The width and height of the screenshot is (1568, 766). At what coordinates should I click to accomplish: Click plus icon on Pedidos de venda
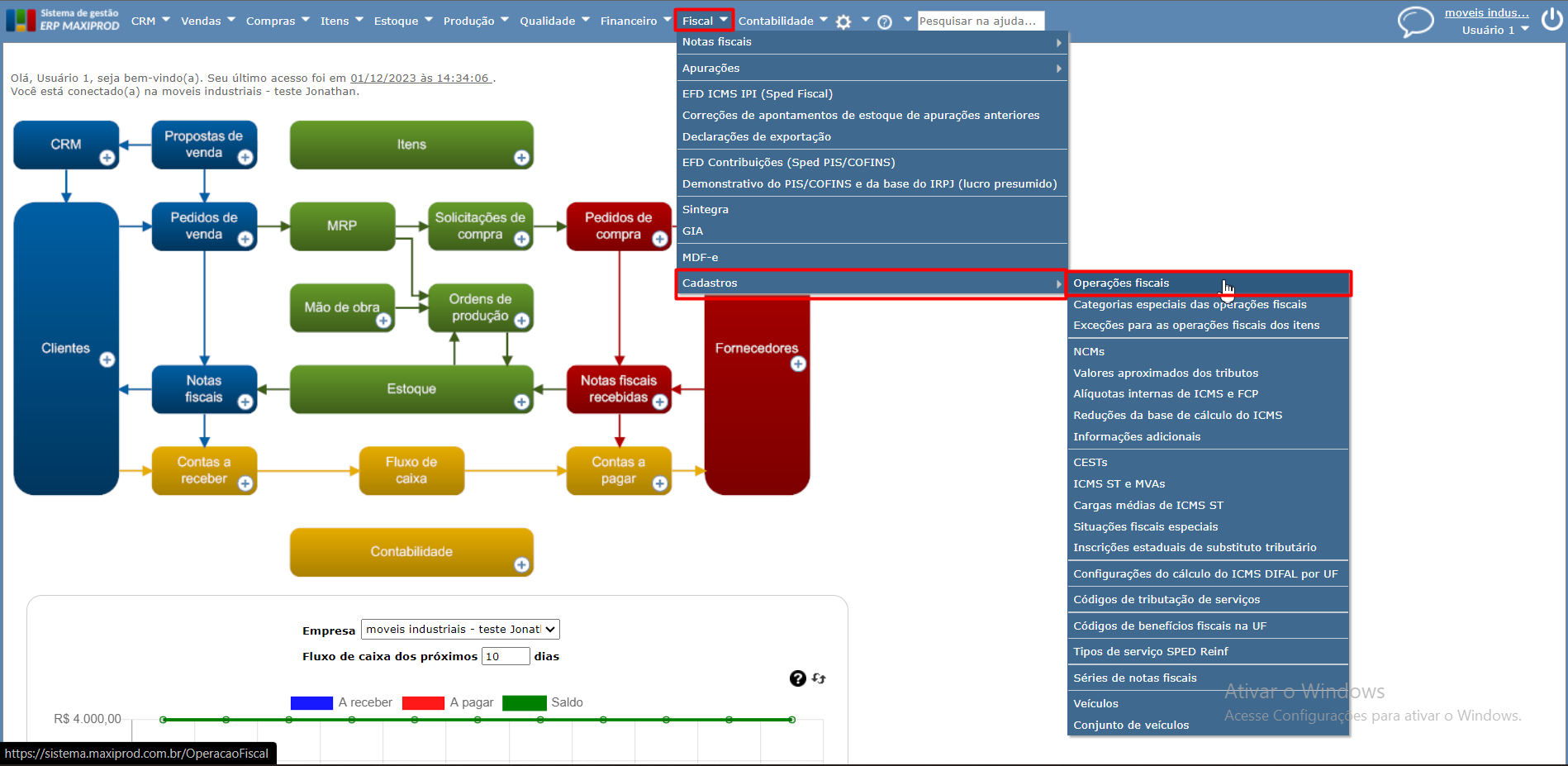click(x=245, y=239)
